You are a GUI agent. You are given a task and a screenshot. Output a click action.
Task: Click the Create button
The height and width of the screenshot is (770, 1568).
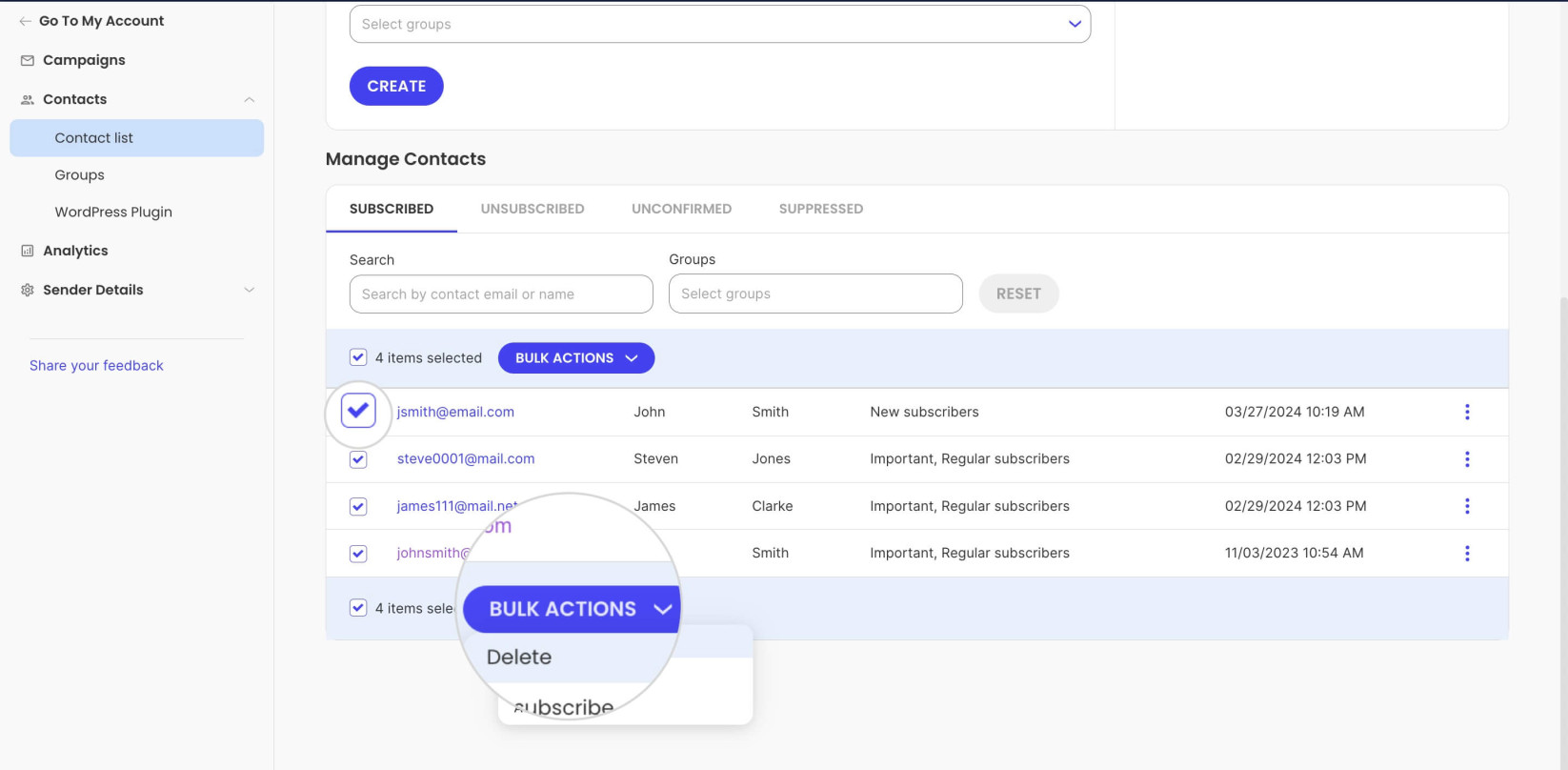point(396,86)
